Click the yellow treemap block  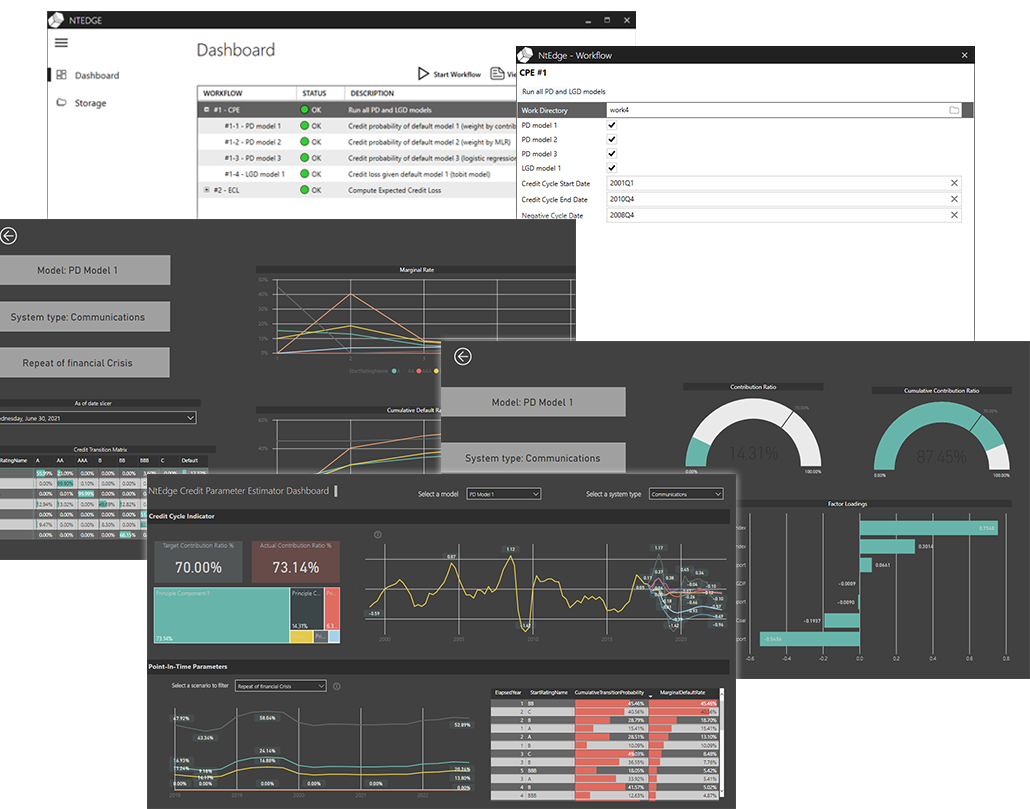tap(302, 637)
